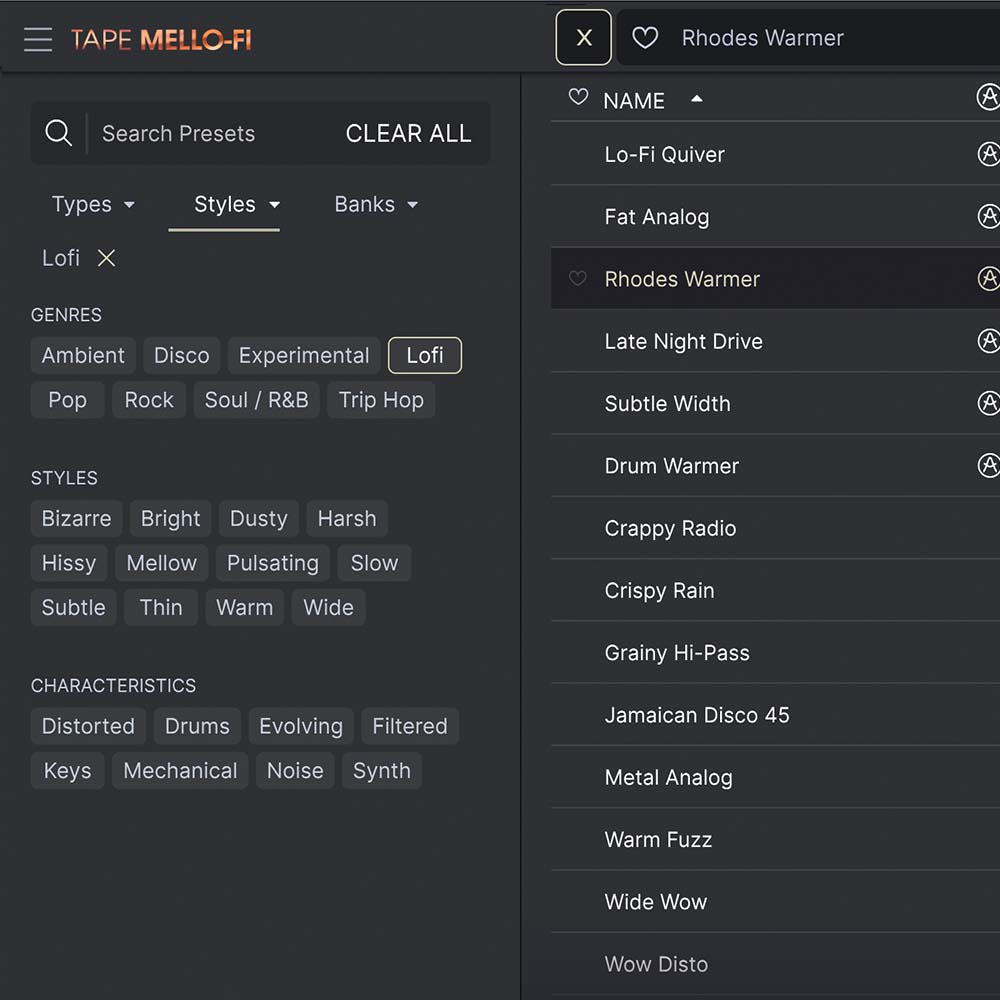Select the Noise characteristic tag
The height and width of the screenshot is (1000, 1000).
coord(295,770)
